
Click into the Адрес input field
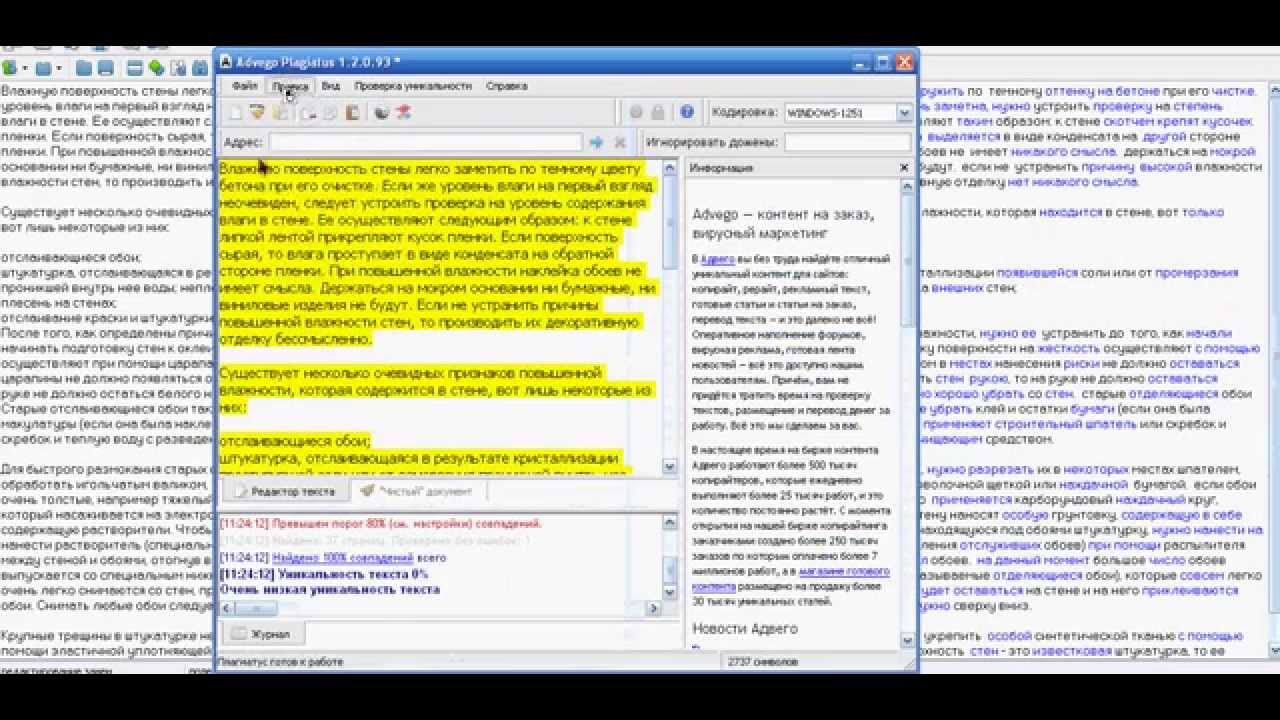pos(426,143)
